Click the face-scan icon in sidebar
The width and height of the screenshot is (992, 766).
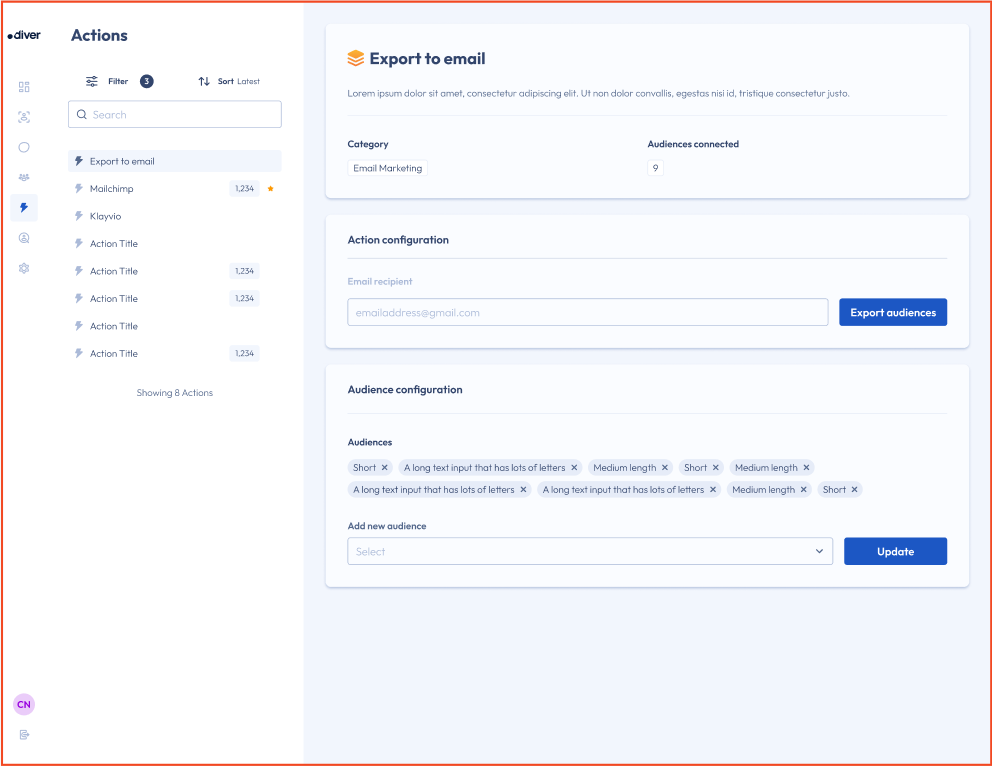pos(24,117)
